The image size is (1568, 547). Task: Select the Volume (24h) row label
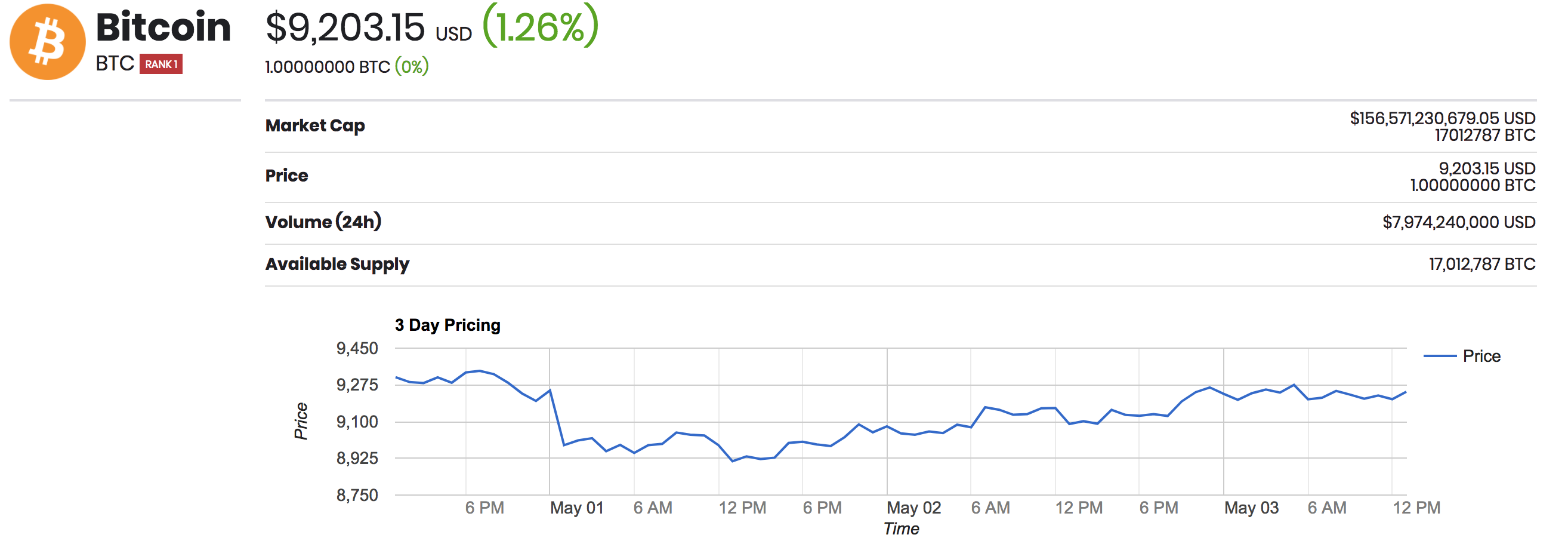coord(323,222)
